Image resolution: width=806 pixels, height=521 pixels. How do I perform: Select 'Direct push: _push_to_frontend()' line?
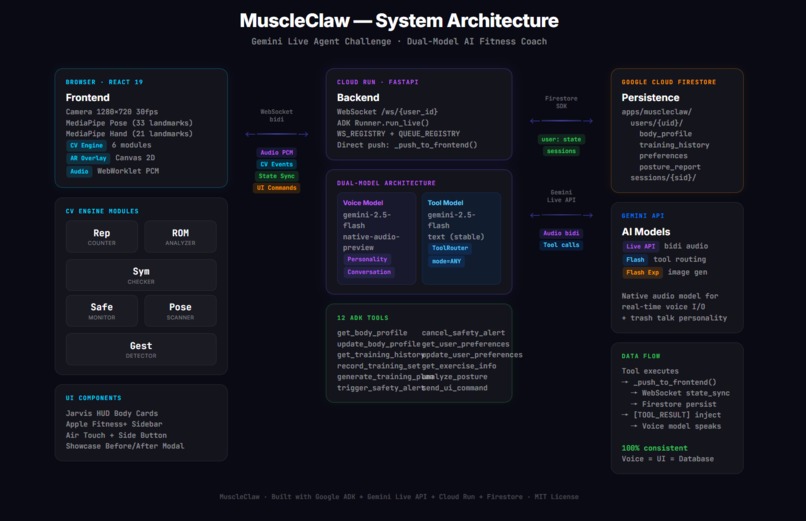407,145
